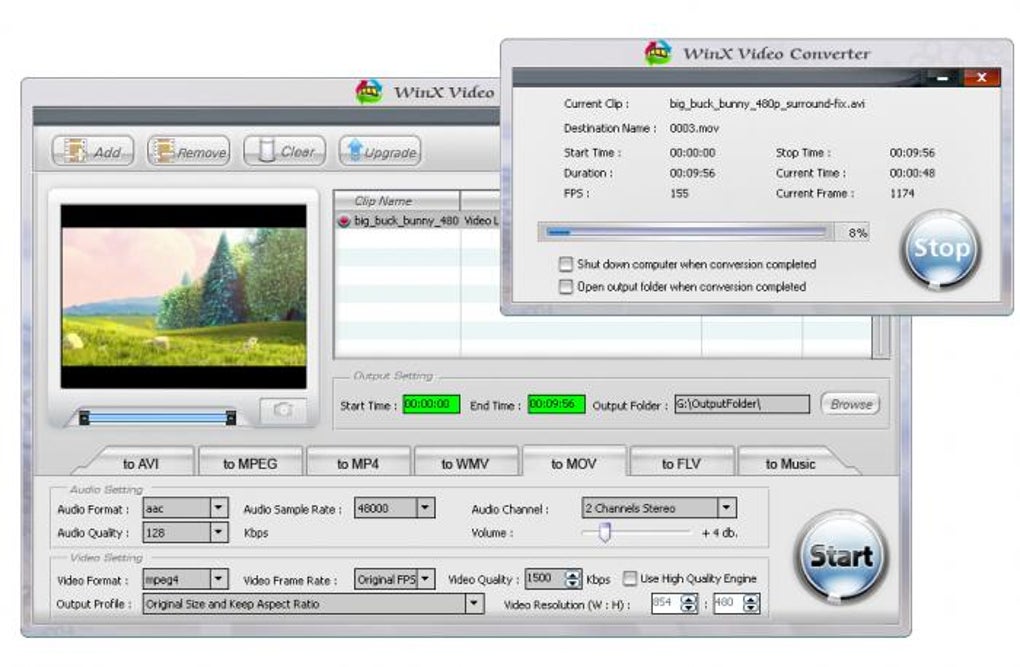Viewport: 1020px width, 667px height.
Task: Click the Upgrade button
Action: pyautogui.click(x=380, y=151)
